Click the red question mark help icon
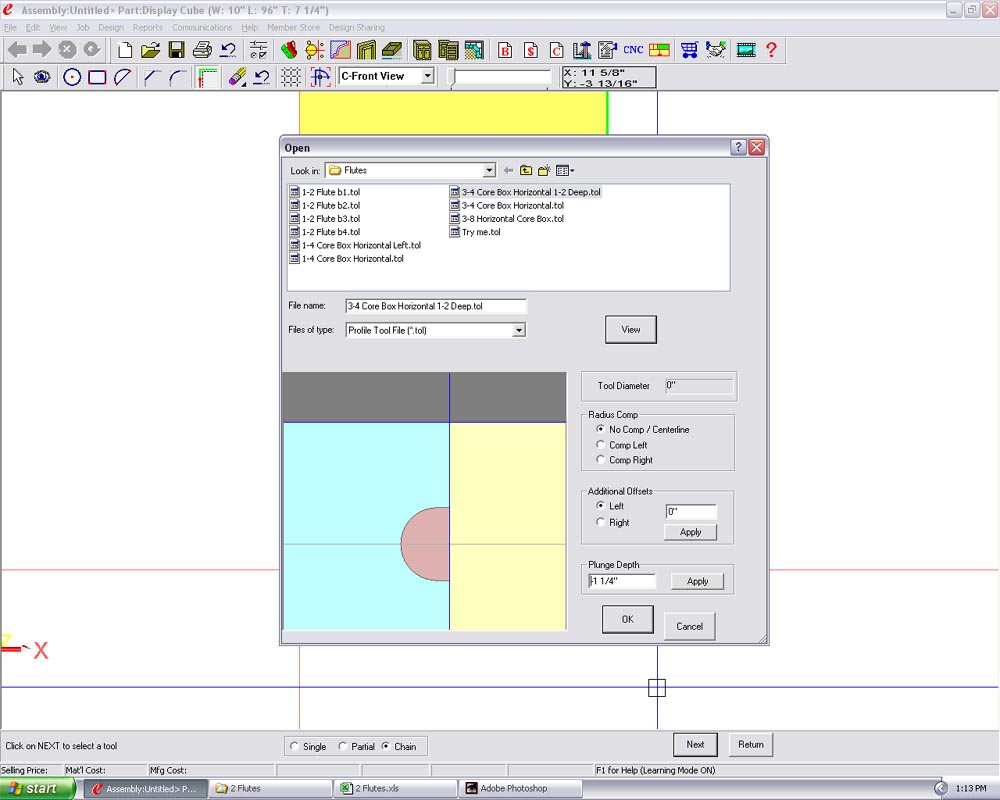 772,50
